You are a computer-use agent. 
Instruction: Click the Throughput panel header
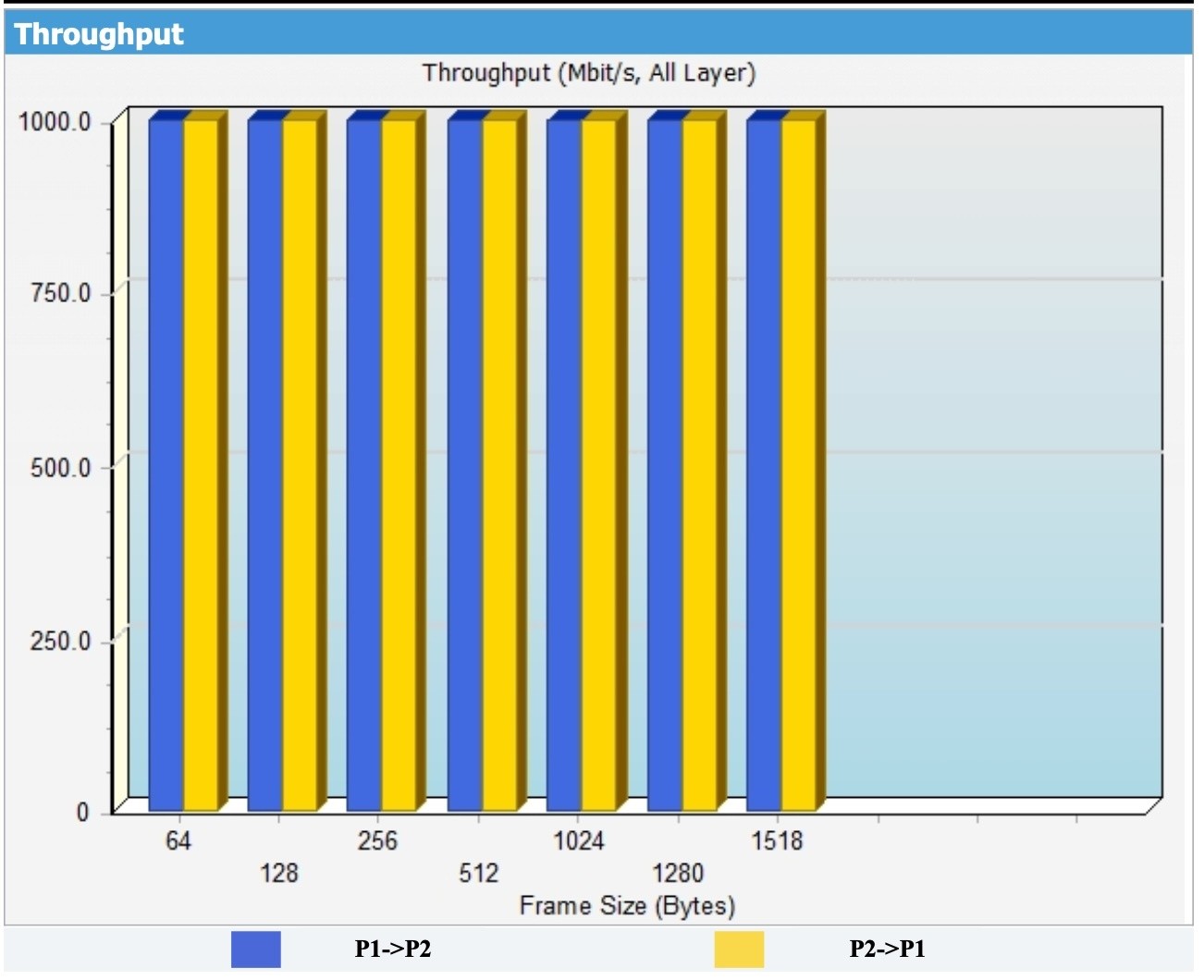tap(598, 33)
